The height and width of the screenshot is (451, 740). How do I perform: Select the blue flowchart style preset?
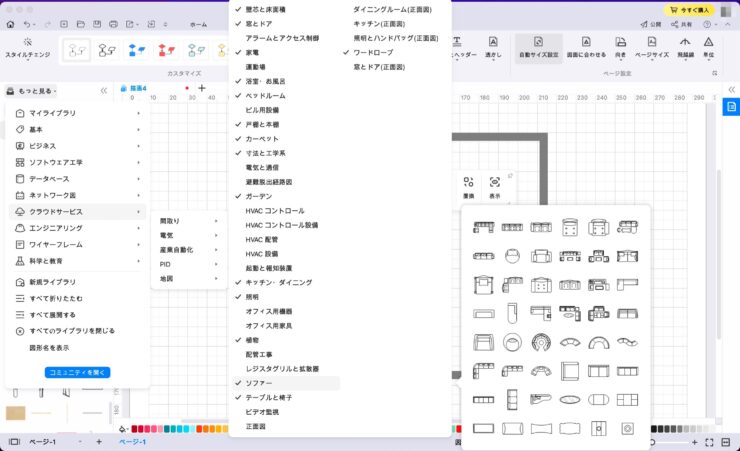138,49
